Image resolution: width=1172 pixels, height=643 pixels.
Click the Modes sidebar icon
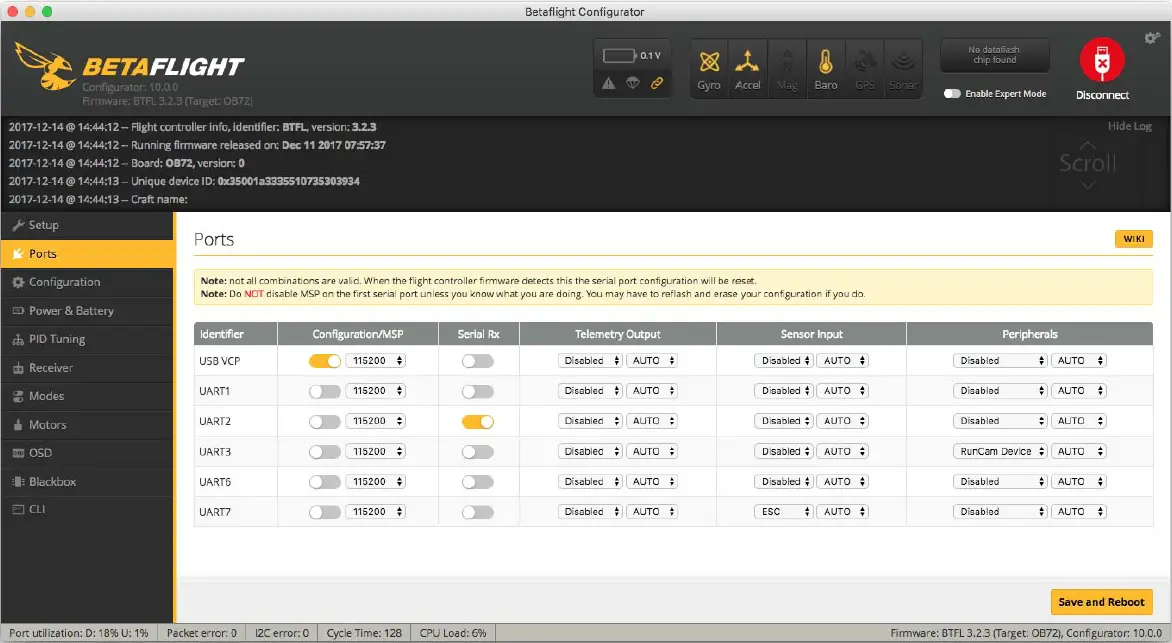point(18,396)
